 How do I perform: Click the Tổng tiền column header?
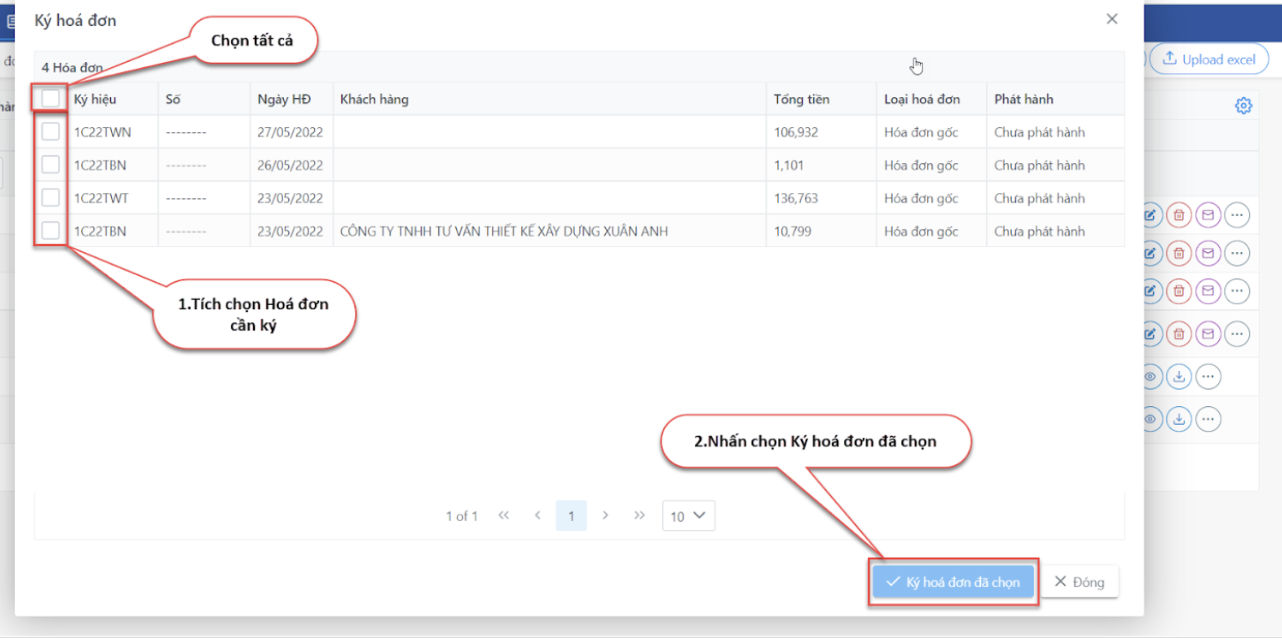(x=801, y=99)
